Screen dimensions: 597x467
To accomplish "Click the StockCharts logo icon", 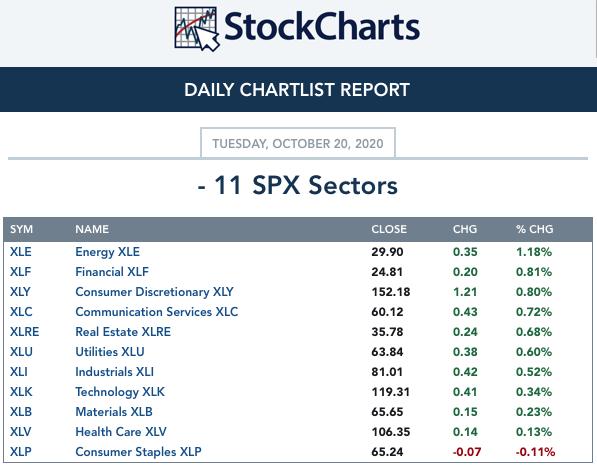I will 197,29.
